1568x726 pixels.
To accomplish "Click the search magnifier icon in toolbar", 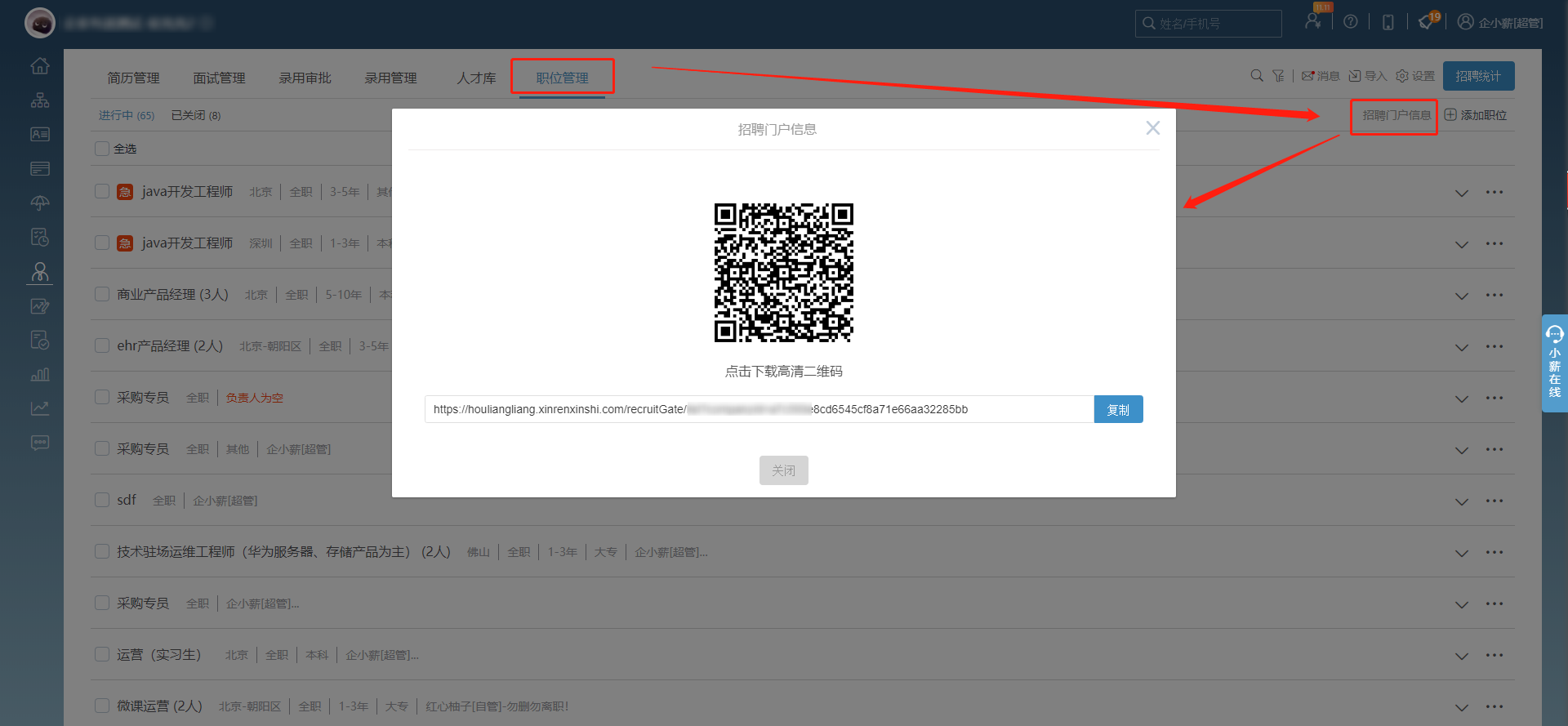I will [1257, 76].
